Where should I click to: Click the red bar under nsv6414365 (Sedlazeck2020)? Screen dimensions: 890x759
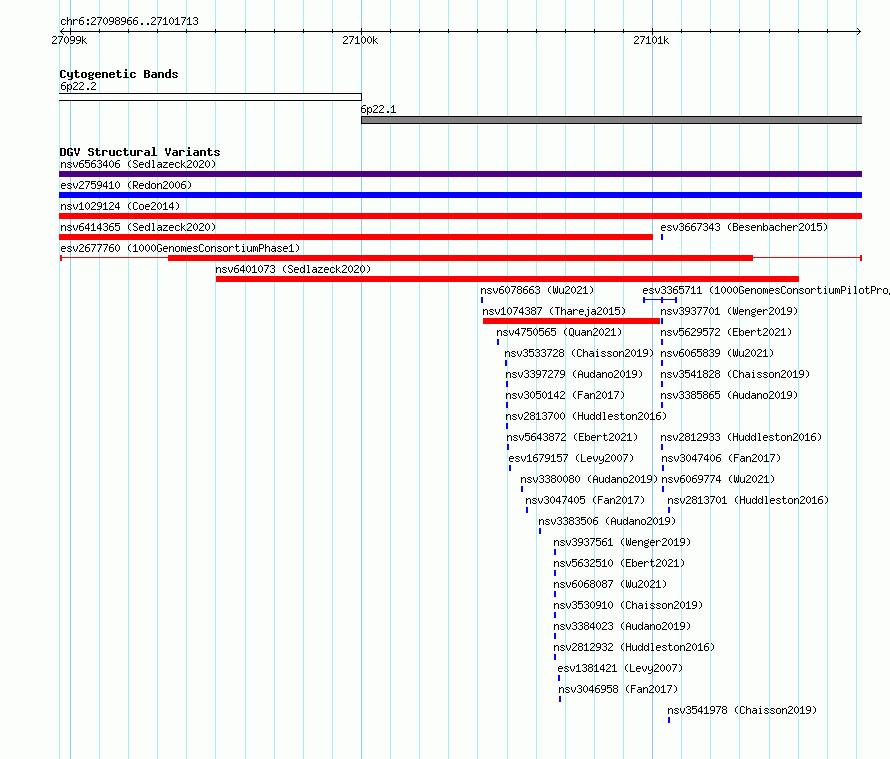pos(356,237)
